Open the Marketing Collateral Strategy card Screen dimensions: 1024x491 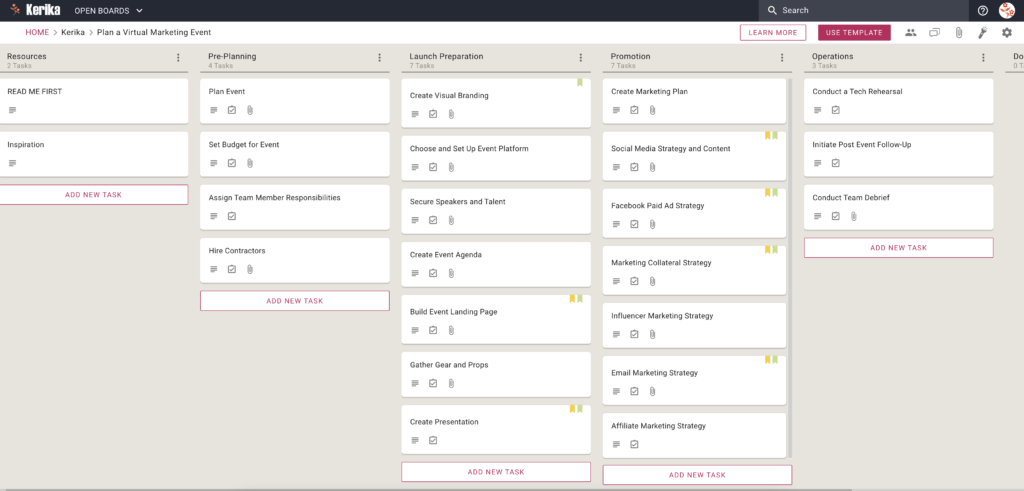pos(694,270)
